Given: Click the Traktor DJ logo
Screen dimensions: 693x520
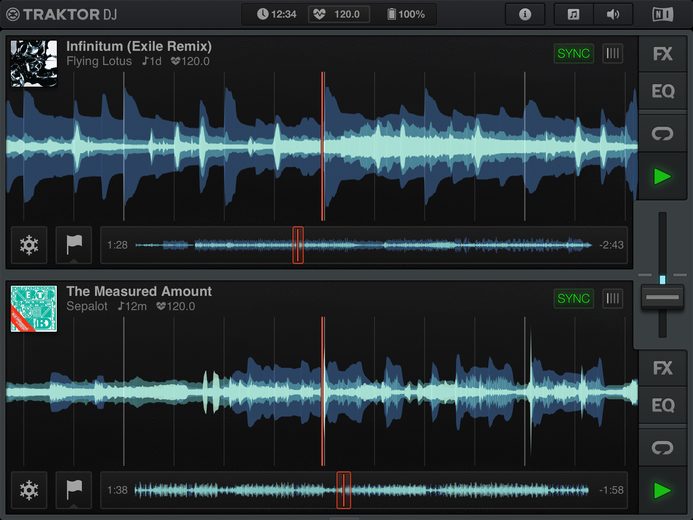Looking at the screenshot, I should tap(61, 15).
